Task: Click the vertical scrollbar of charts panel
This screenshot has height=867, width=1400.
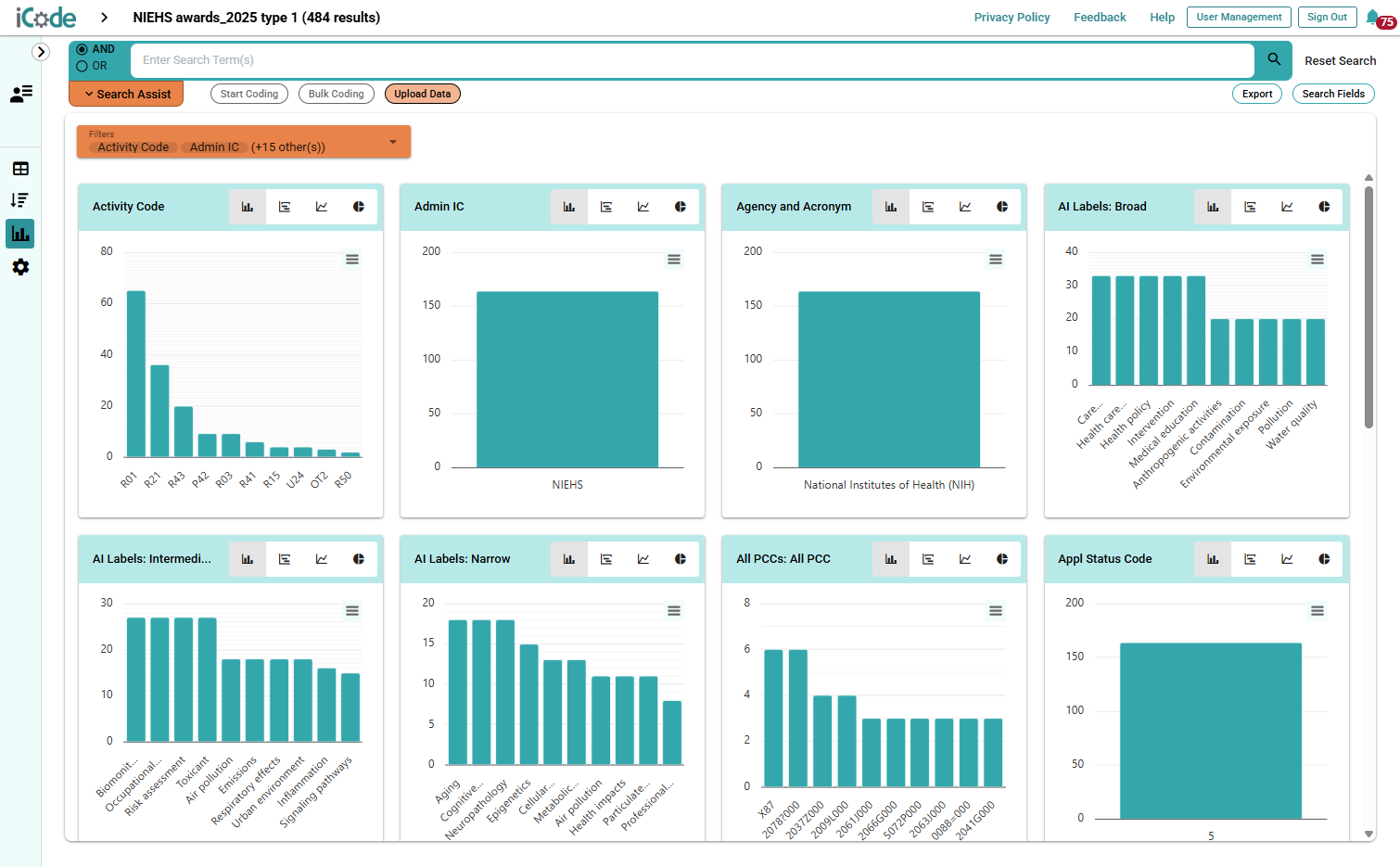Action: pos(1368,307)
